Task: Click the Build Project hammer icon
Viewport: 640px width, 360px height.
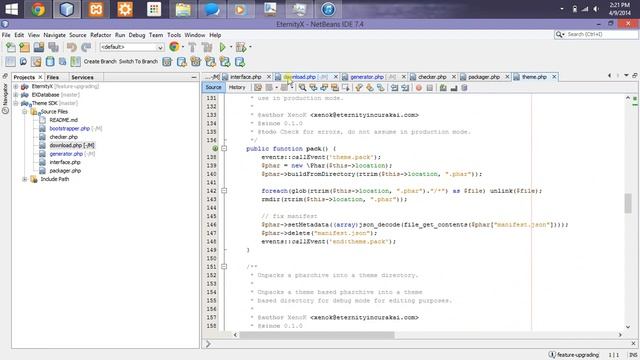Action: [x=192, y=47]
